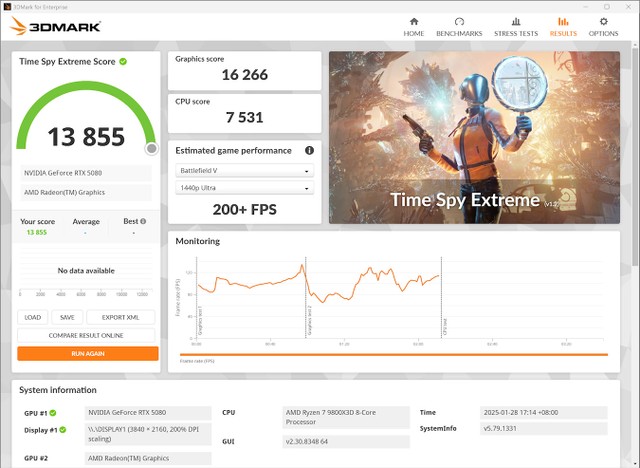Maximize the 3DMark window
This screenshot has height=468, width=640.
607,7
